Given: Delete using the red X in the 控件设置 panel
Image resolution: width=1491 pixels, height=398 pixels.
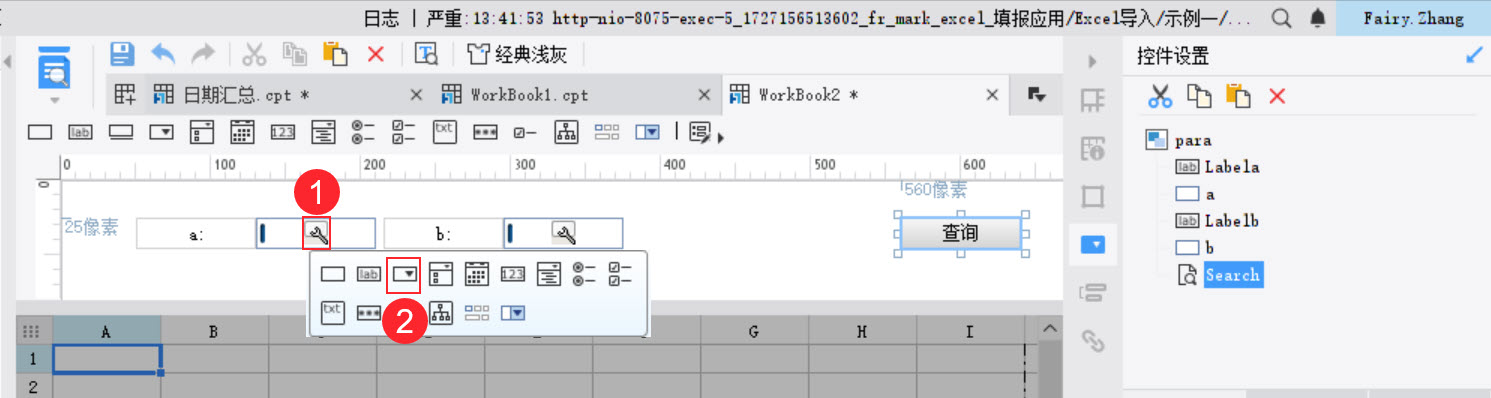Looking at the screenshot, I should click(x=1277, y=96).
